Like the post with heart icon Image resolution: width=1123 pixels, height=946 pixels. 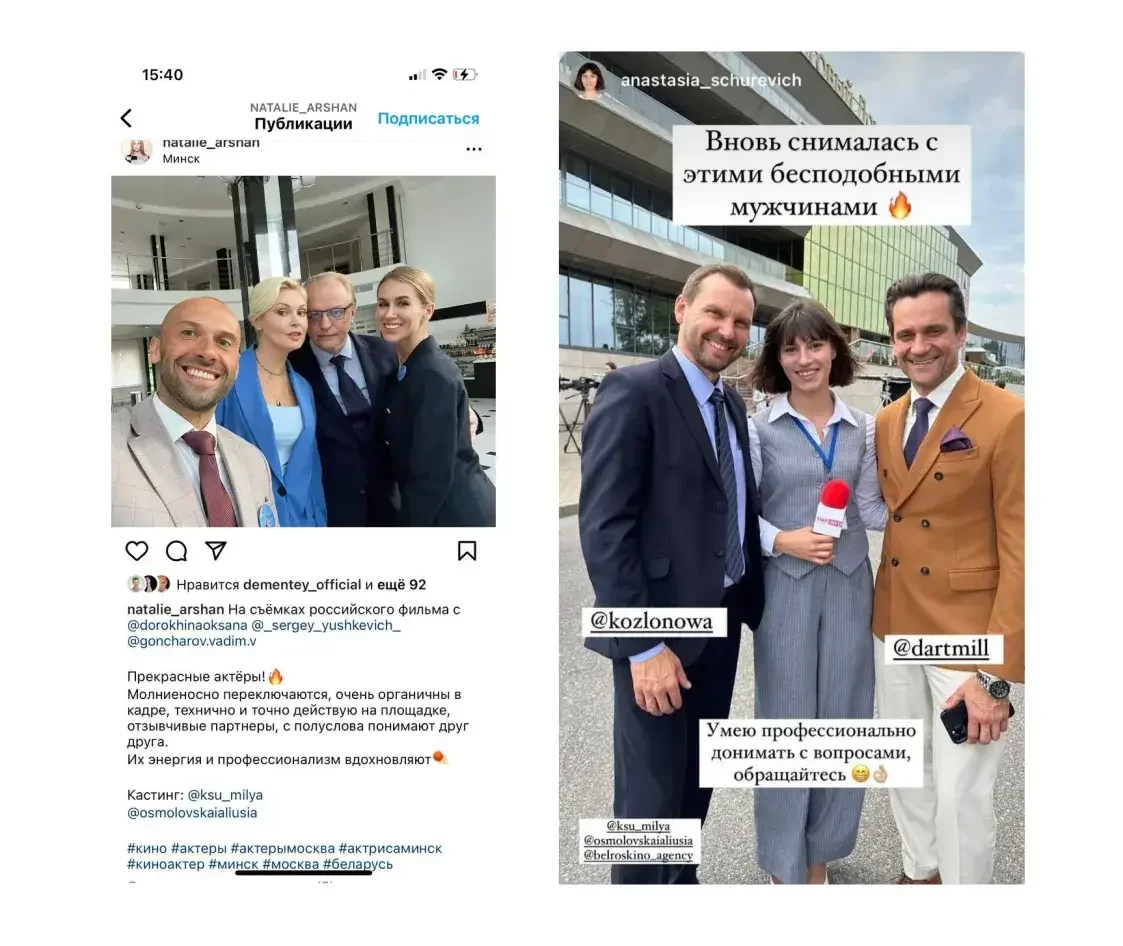pyautogui.click(x=137, y=551)
